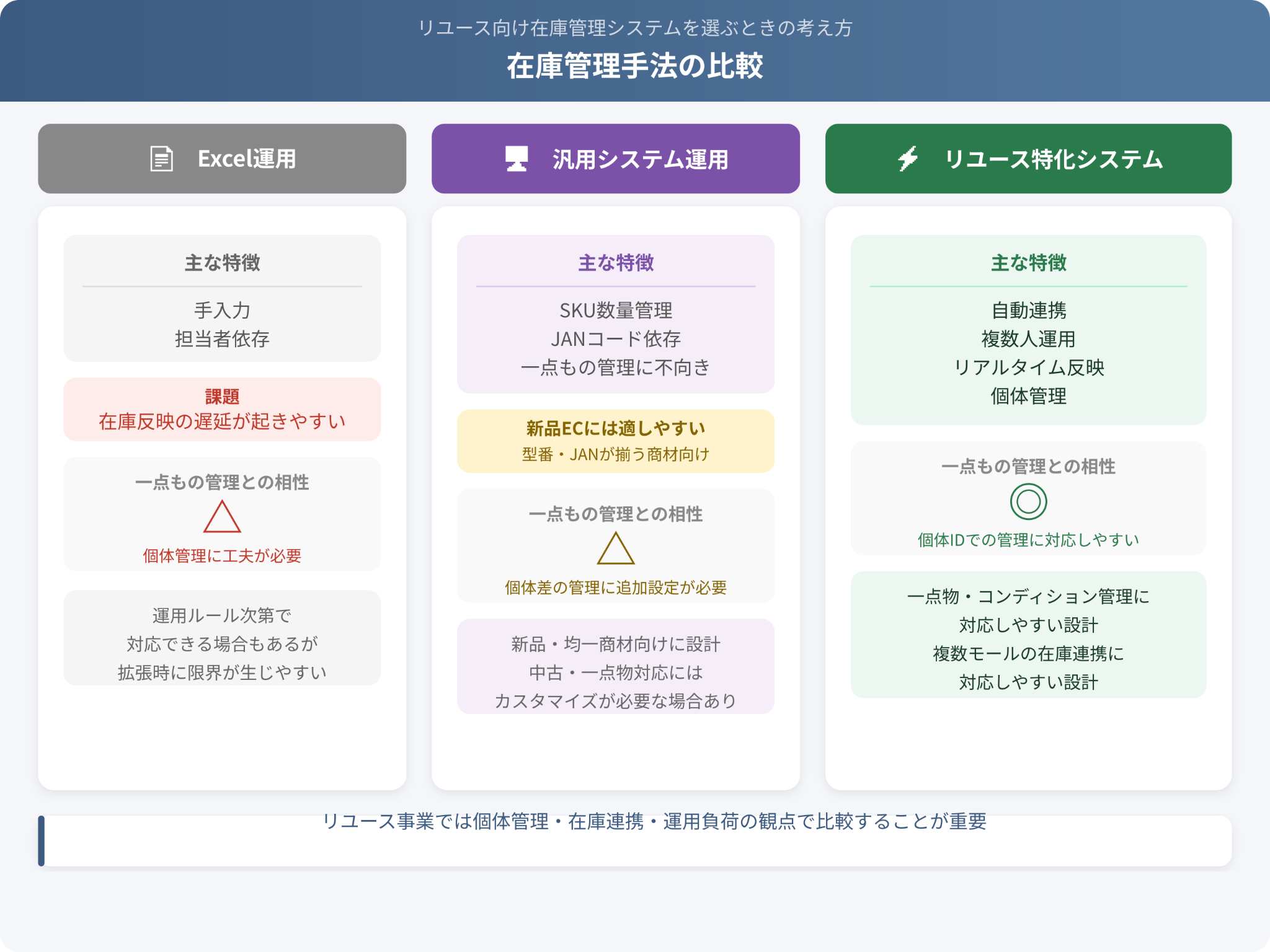Click SKU数量管理 text
1270x952 pixels.
point(616,310)
